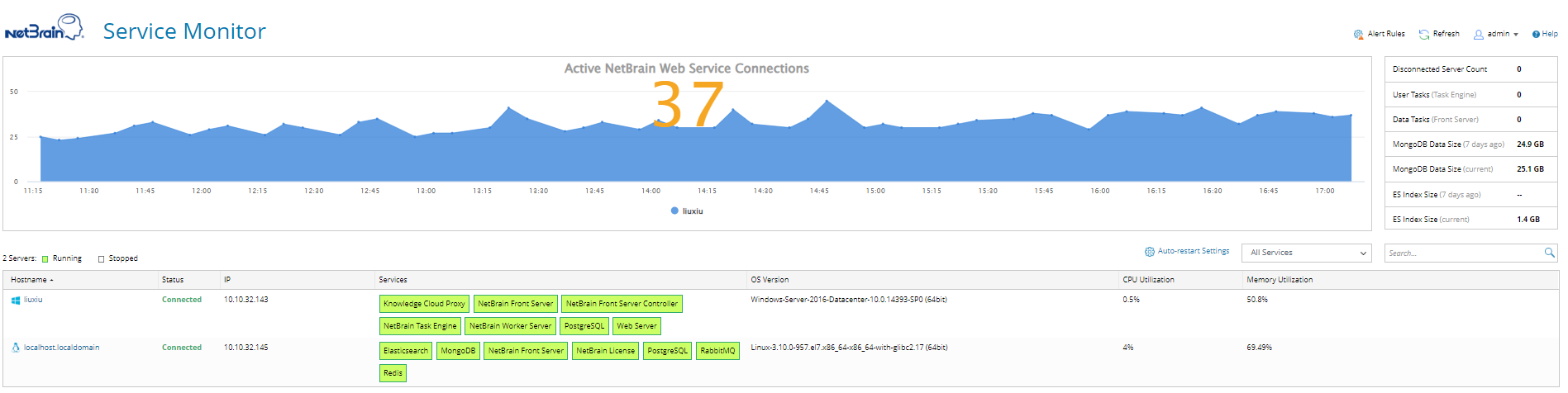Click IP address 10.10.32.145
This screenshot has width=1568, height=393.
point(246,348)
